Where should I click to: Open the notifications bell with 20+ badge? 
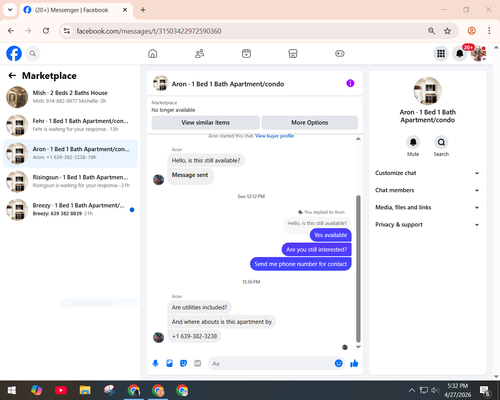(x=460, y=53)
